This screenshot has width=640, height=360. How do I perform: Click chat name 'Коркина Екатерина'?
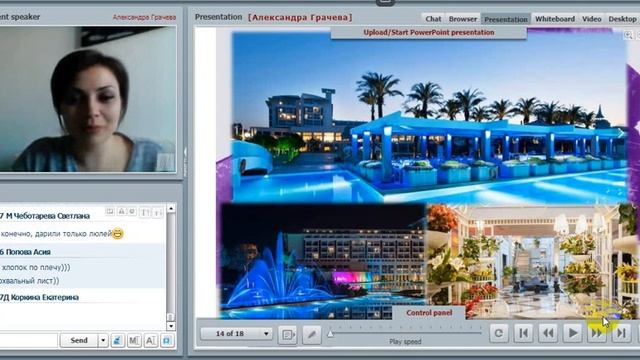click(45, 297)
